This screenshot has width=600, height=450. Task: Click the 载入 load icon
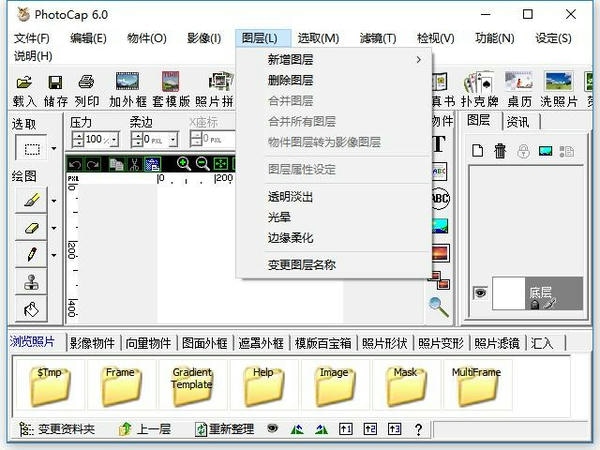coord(24,82)
